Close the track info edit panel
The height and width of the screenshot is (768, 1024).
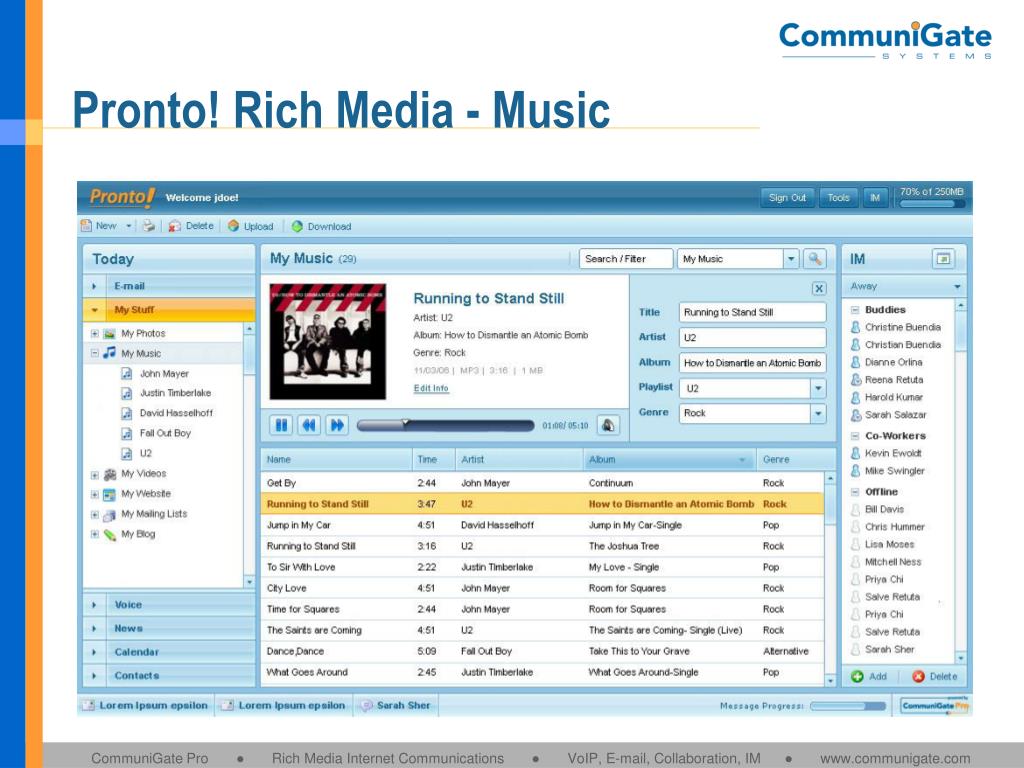[x=818, y=288]
